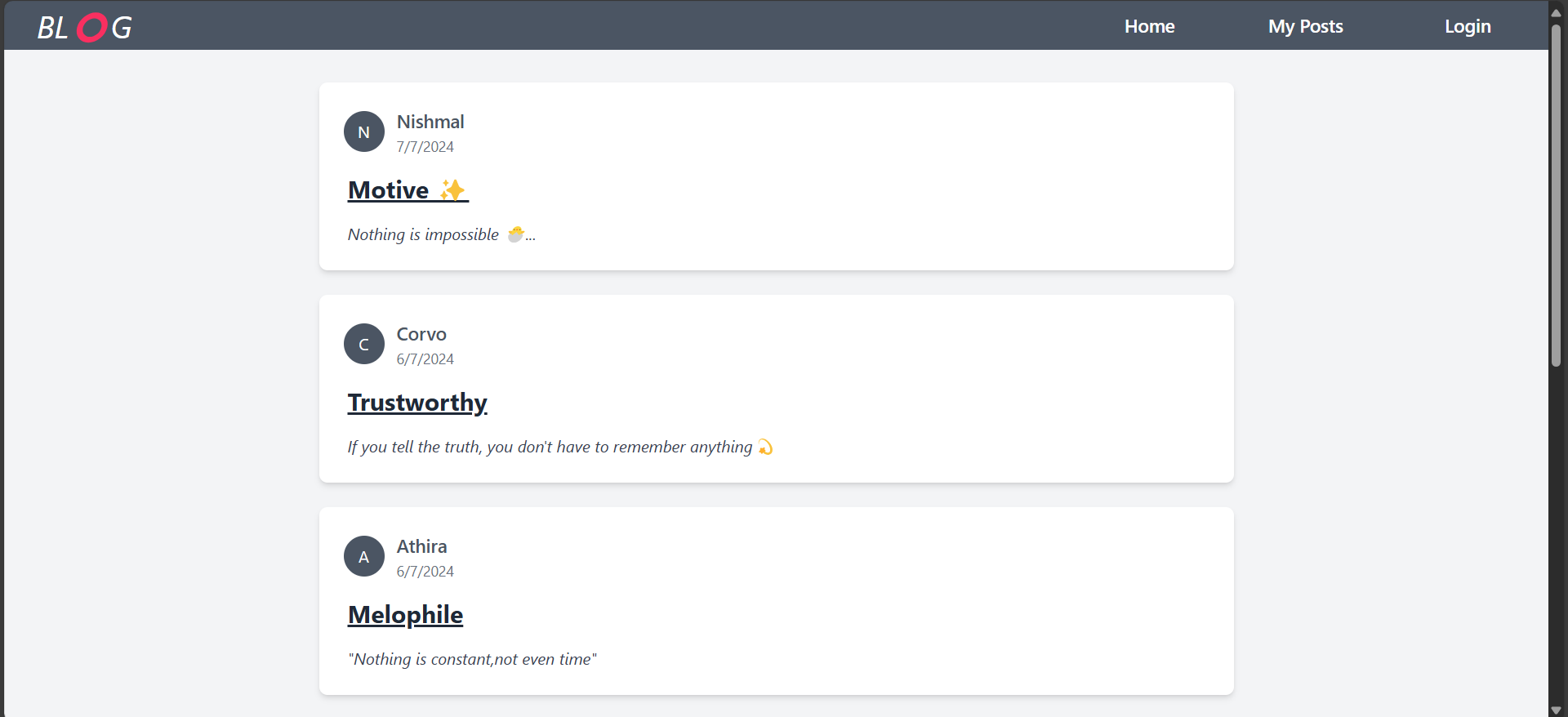This screenshot has width=1568, height=717.
Task: Click the author name Corvo
Action: point(421,334)
